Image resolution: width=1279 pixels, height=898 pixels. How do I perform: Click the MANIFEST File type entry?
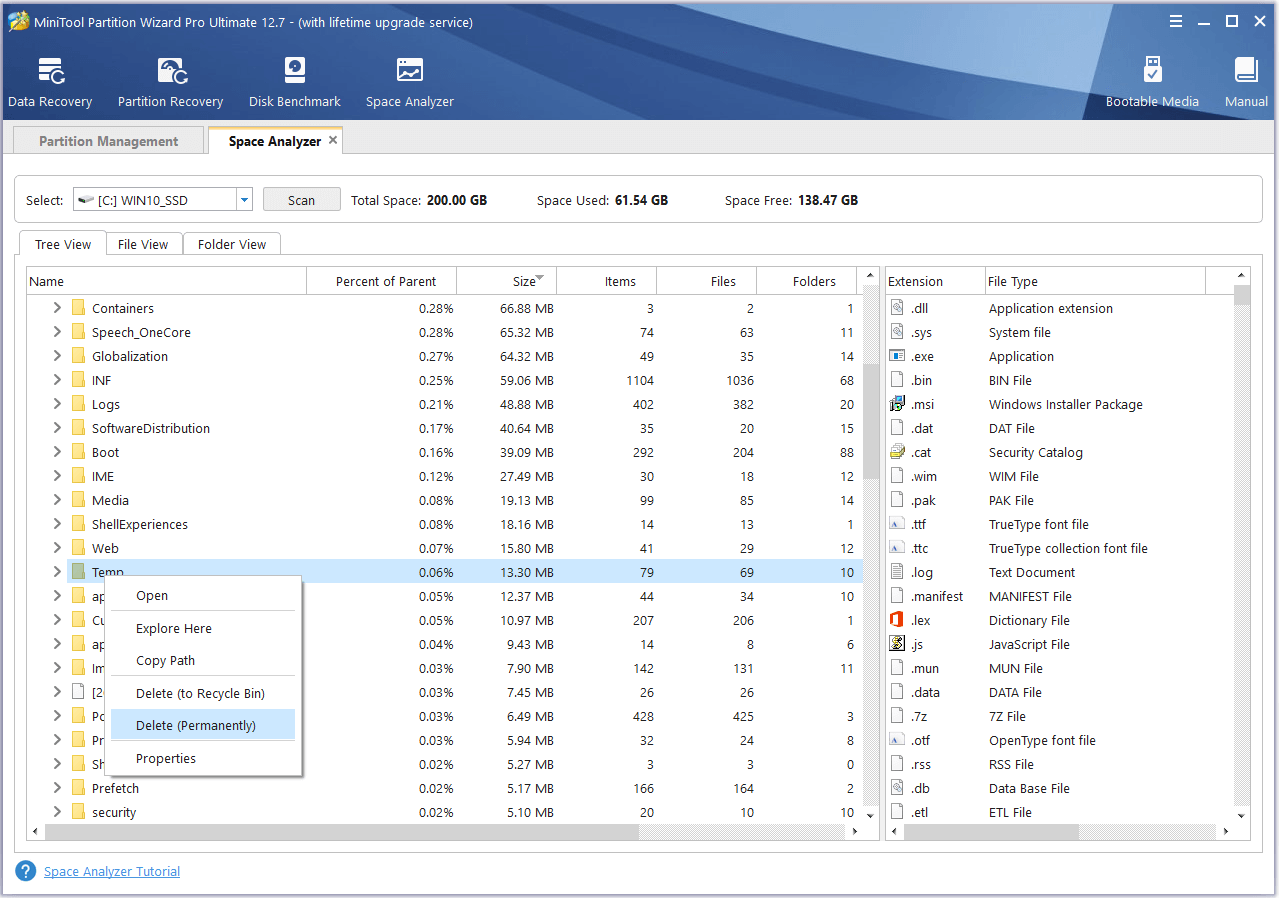pyautogui.click(x=1030, y=597)
